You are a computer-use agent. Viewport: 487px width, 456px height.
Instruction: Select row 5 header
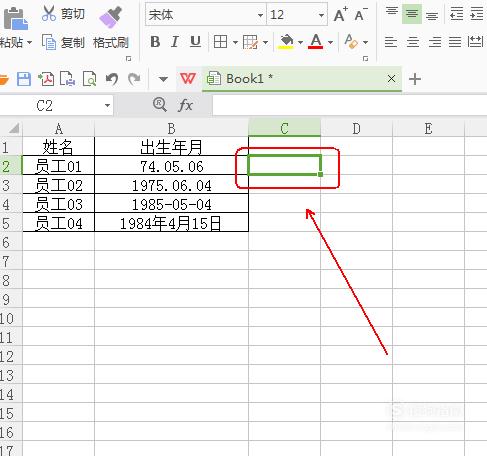point(11,223)
